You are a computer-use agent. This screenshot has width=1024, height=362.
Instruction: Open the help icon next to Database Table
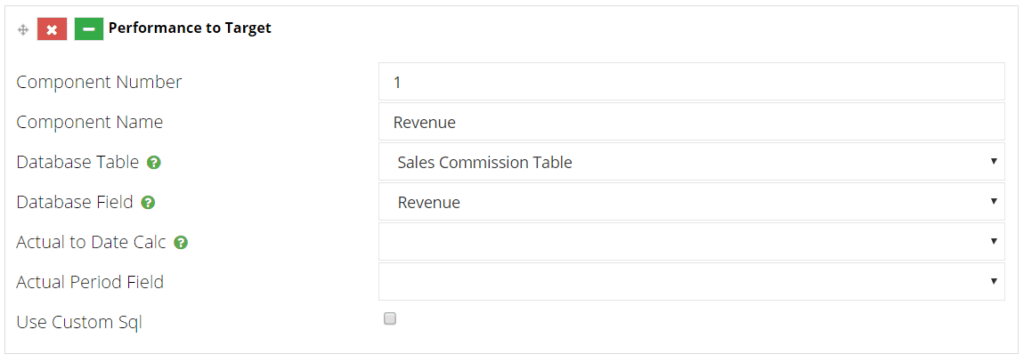[x=154, y=163]
